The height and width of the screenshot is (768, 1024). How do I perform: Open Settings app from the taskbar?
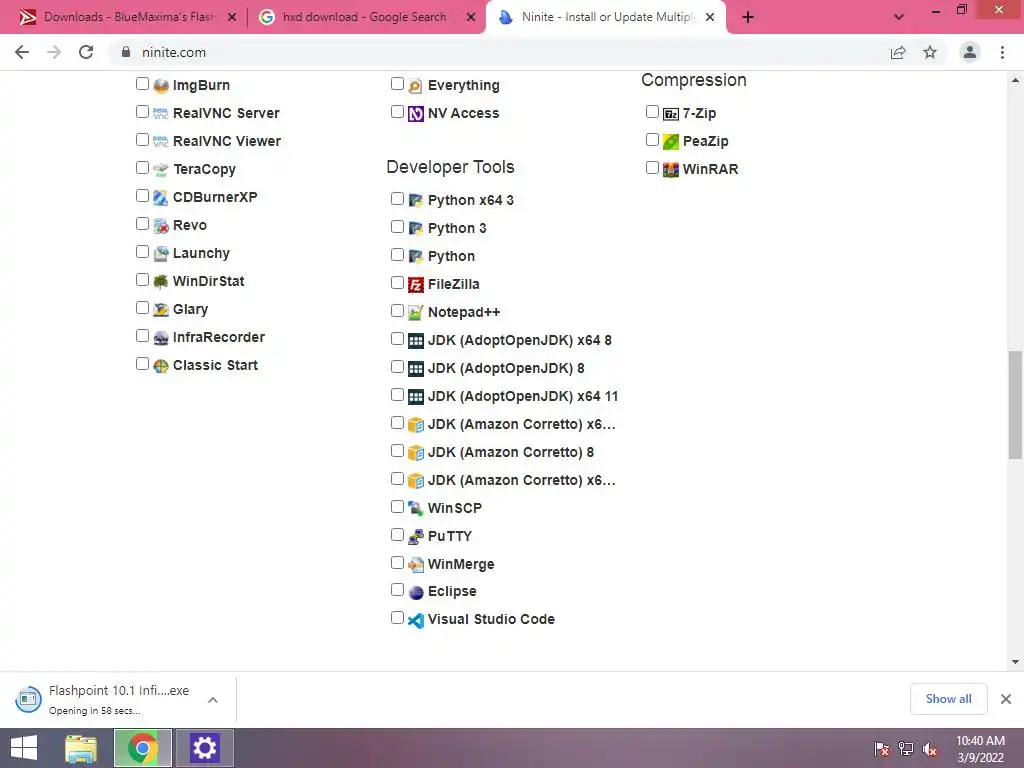[204, 748]
